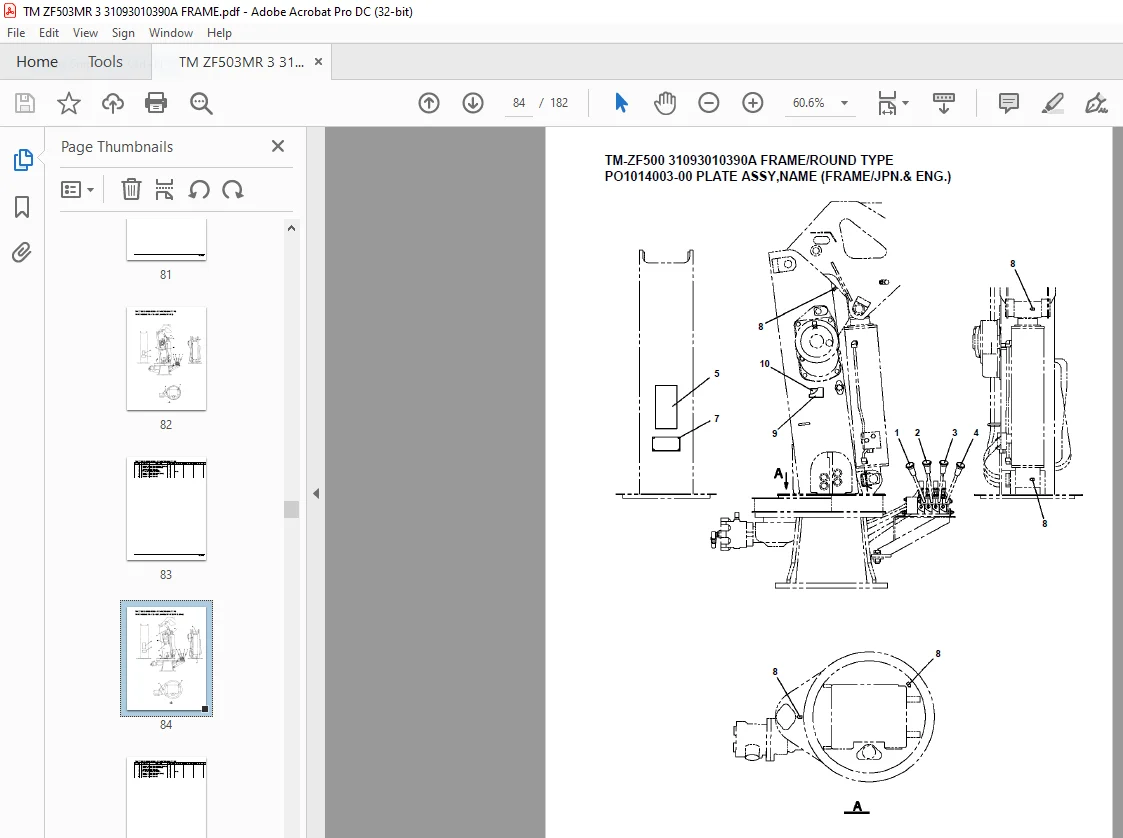Click the thumbnail panel scrollbar handle
Viewport: 1123px width, 838px height.
(x=291, y=509)
